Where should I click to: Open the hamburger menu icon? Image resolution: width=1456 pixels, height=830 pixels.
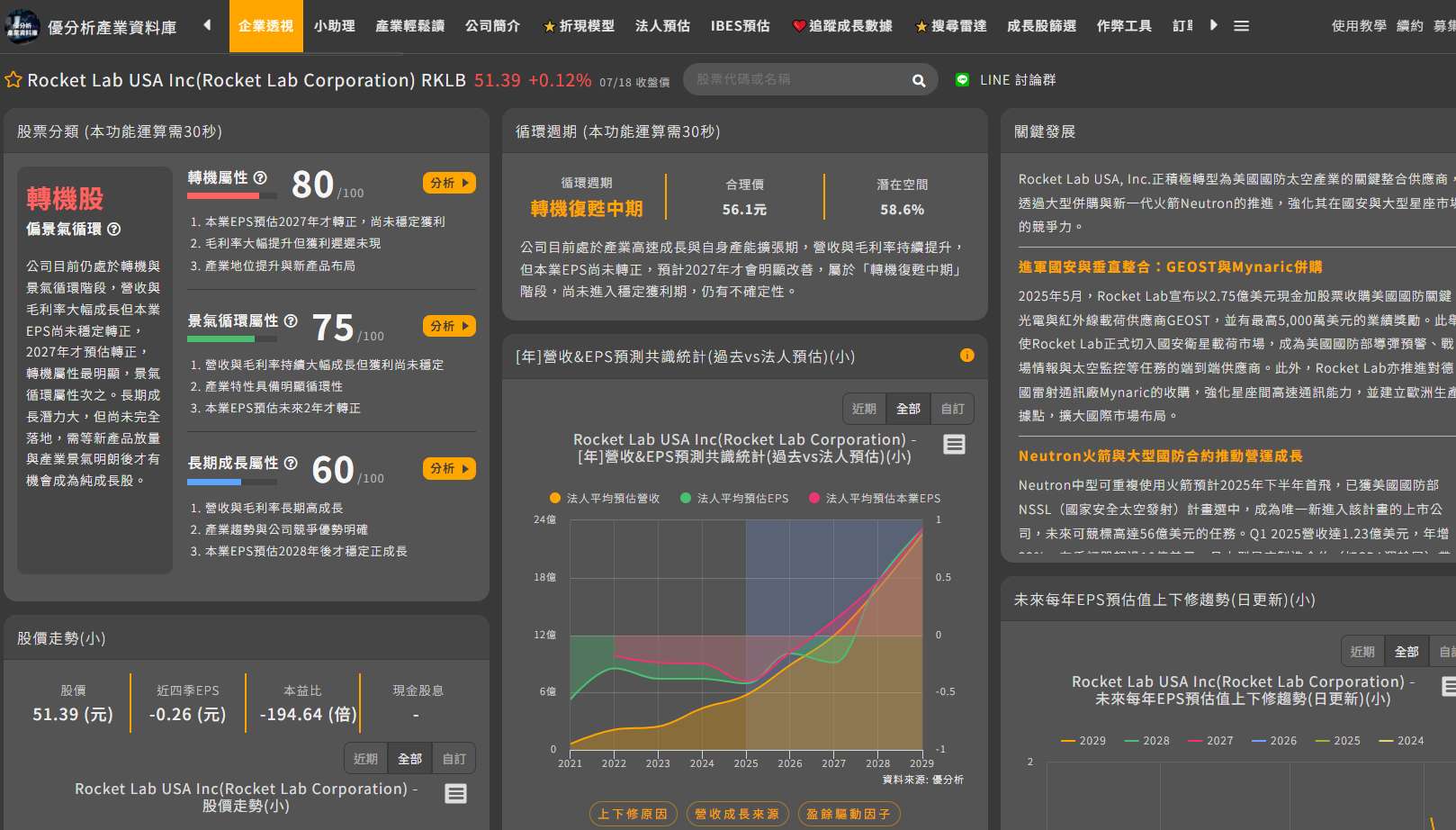(x=1241, y=26)
